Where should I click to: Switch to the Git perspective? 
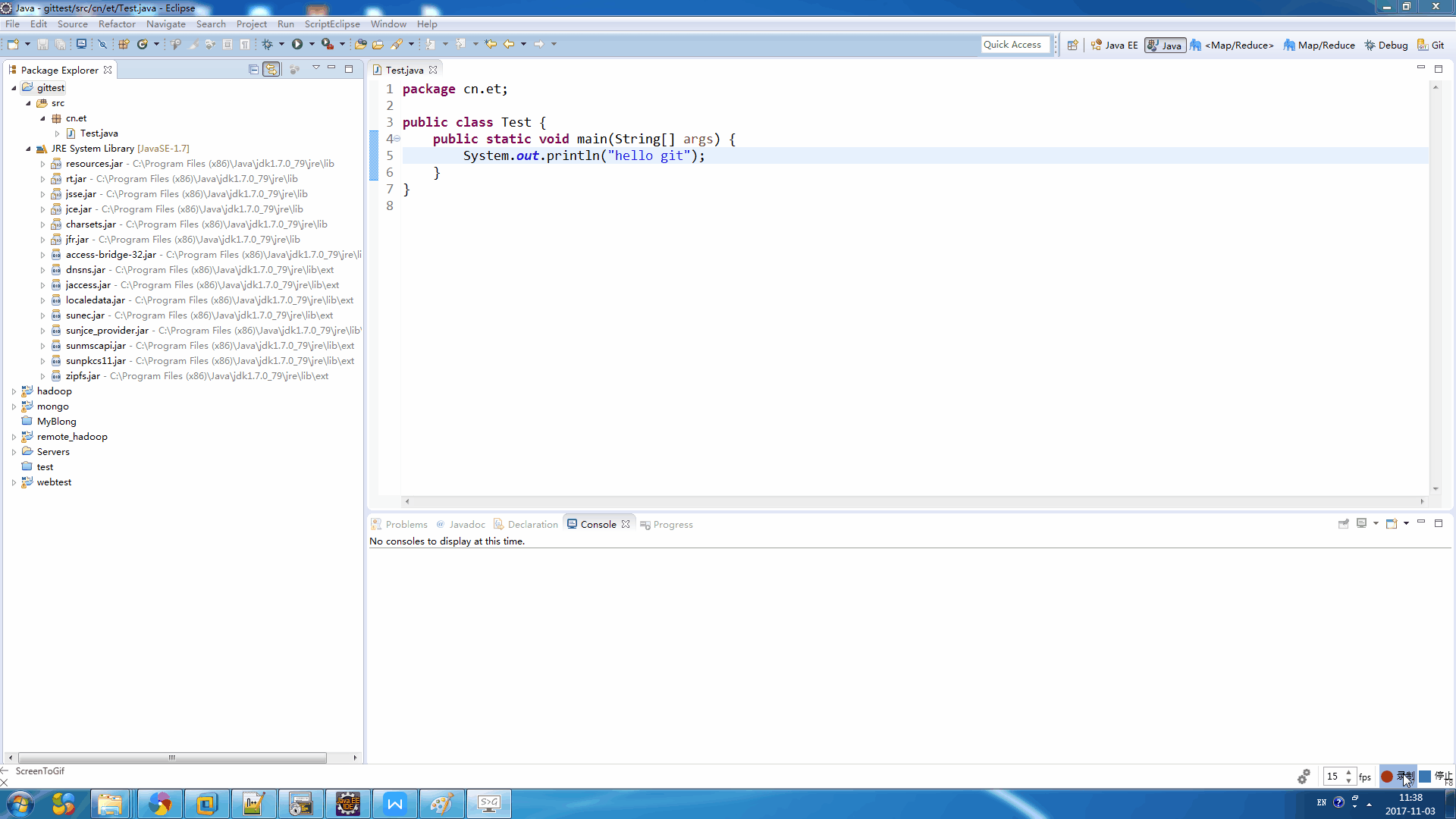(1431, 45)
